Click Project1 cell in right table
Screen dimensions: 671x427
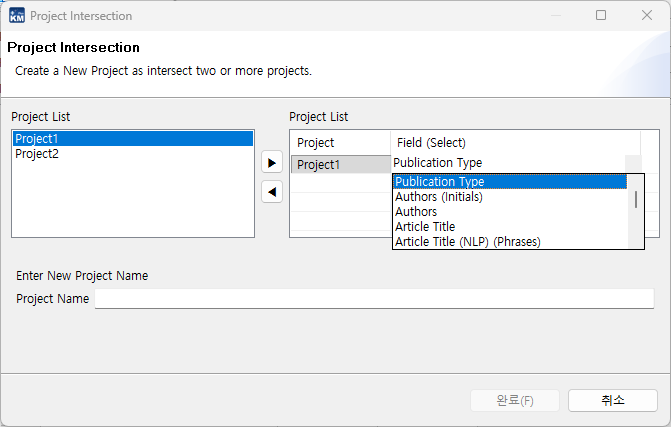[340, 165]
